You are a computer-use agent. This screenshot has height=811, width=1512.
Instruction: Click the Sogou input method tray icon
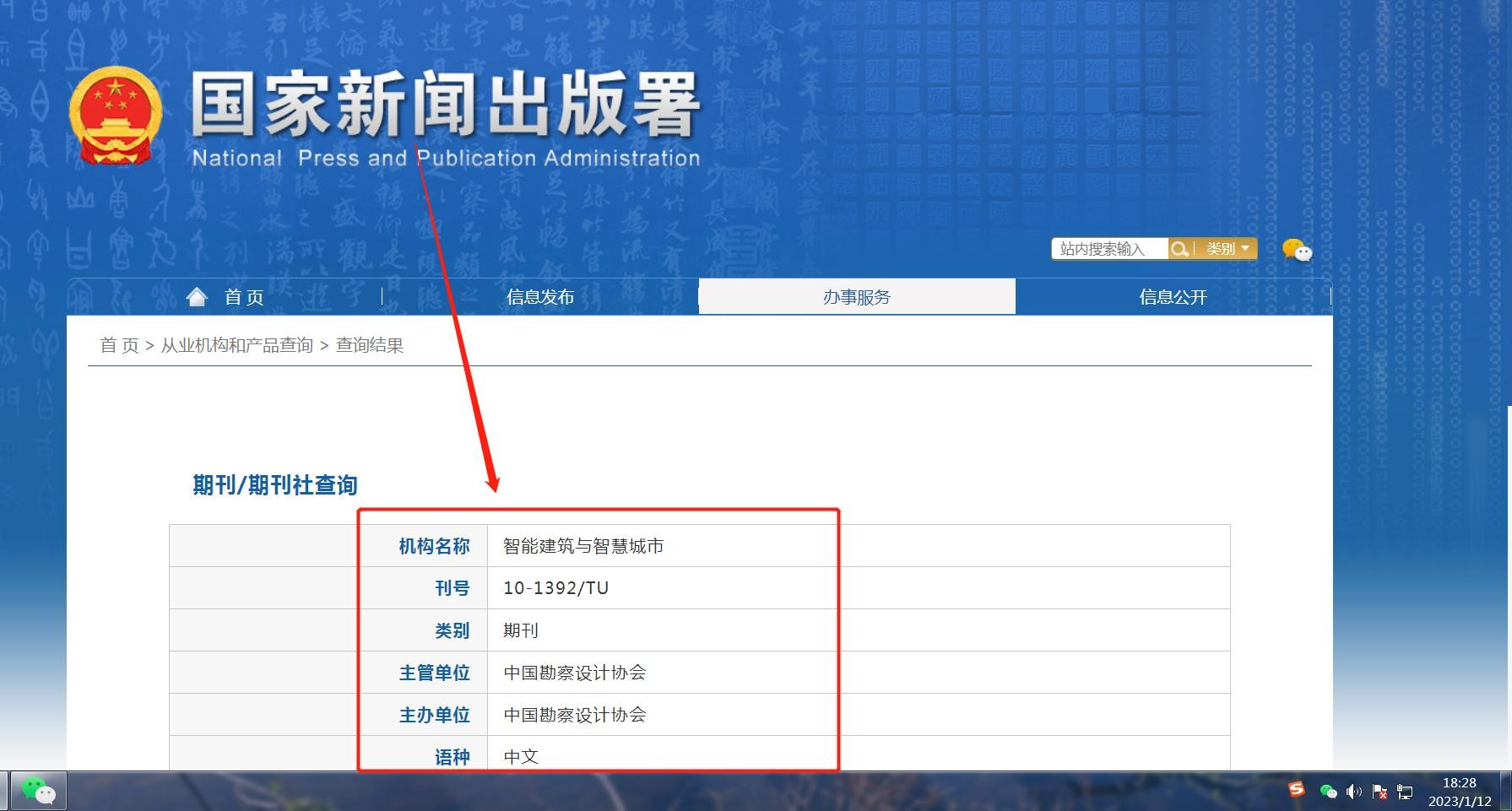(1297, 790)
